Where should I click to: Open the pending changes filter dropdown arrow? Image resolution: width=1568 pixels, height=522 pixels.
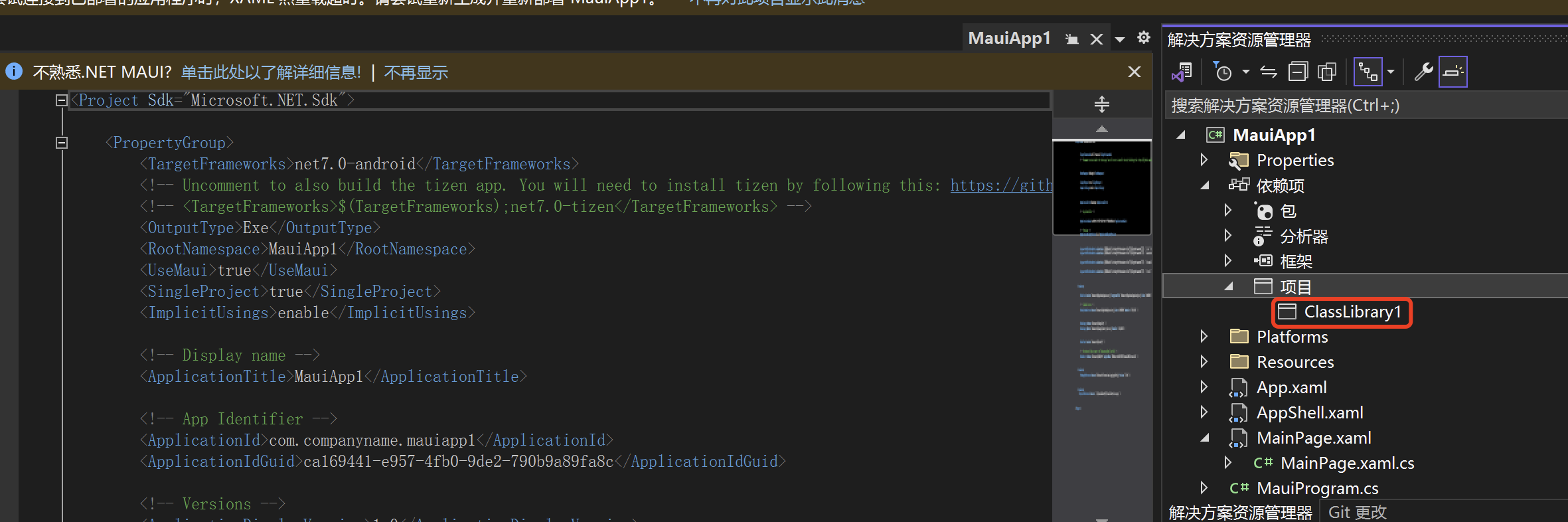[x=1245, y=72]
